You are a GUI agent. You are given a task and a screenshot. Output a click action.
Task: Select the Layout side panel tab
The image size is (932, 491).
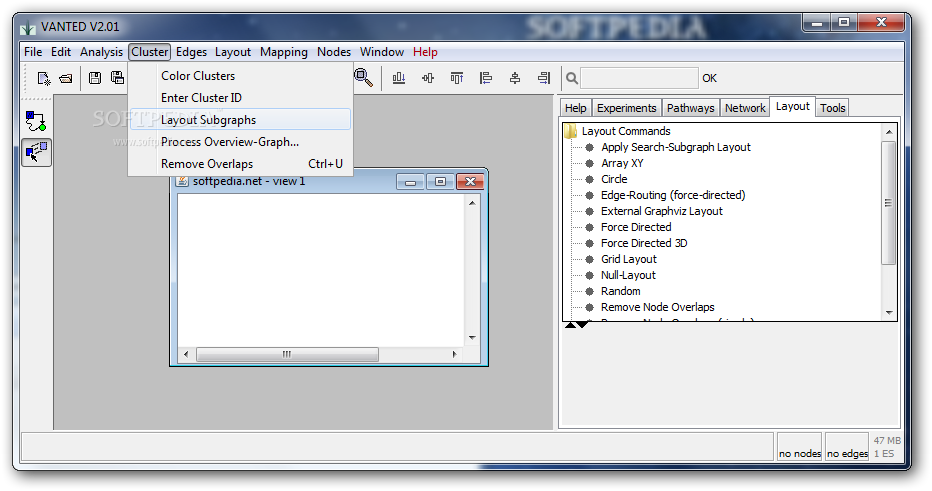click(x=792, y=106)
